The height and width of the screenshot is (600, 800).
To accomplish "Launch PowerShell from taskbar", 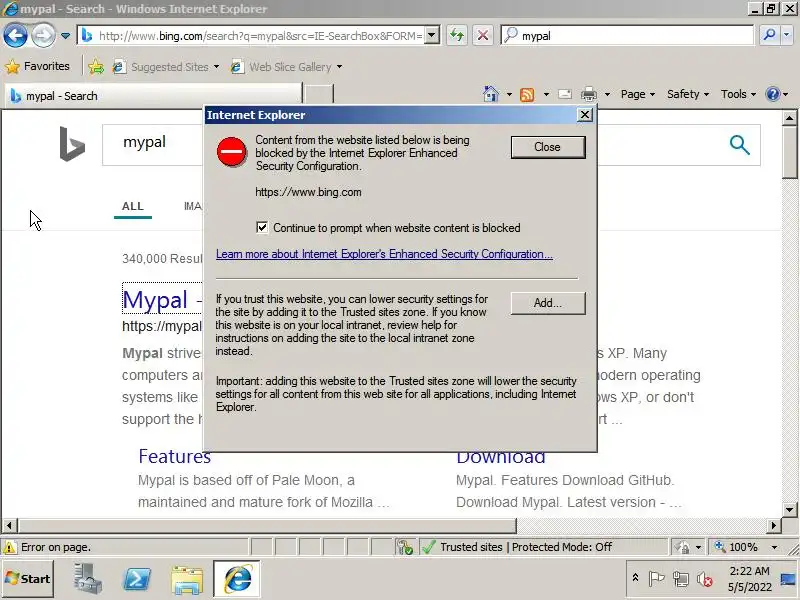I will click(137, 579).
